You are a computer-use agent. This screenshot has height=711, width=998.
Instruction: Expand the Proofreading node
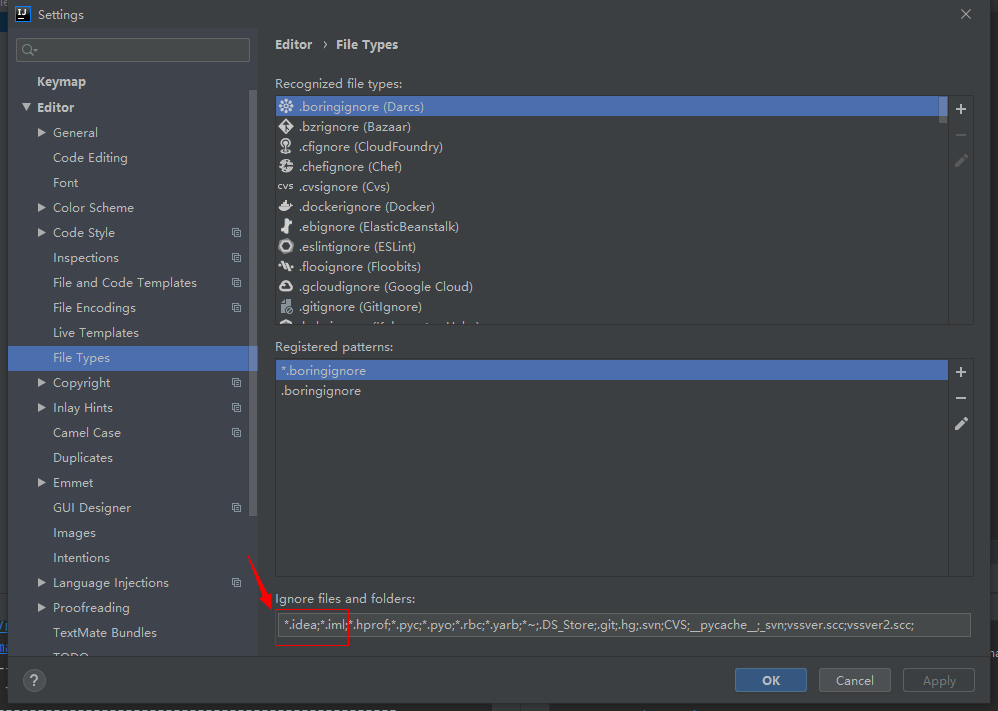coord(41,607)
